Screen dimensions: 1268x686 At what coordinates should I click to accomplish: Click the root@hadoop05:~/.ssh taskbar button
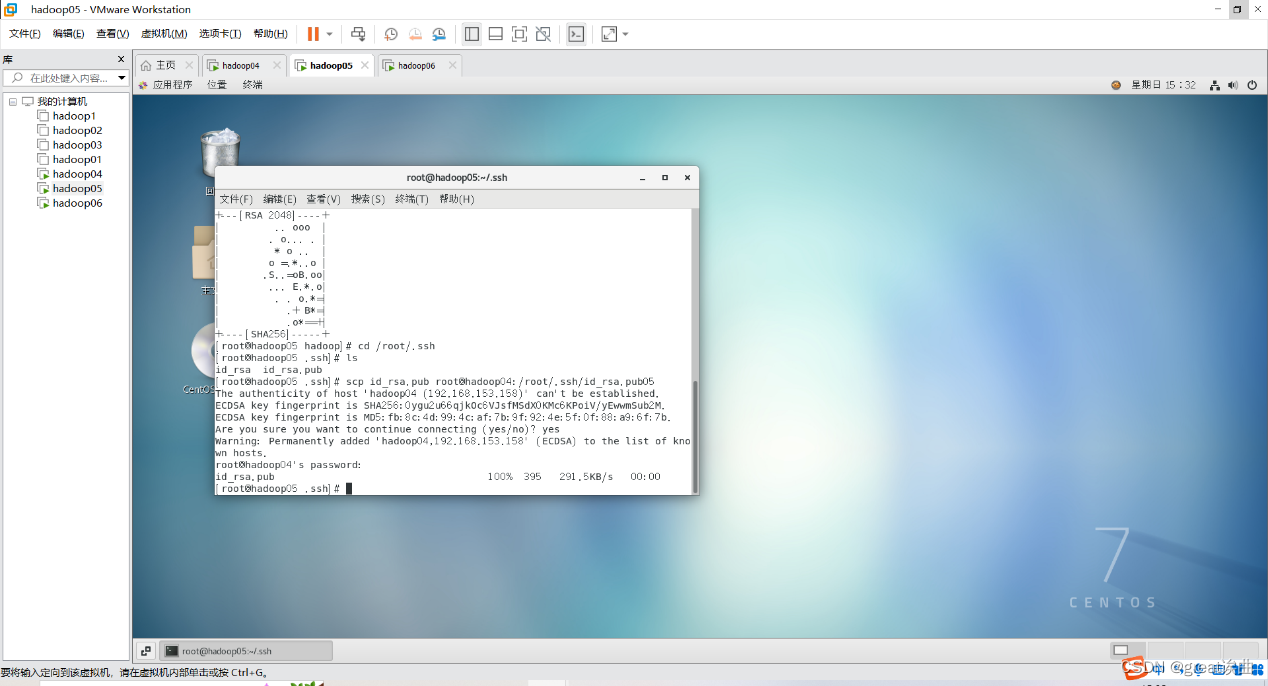pos(246,651)
